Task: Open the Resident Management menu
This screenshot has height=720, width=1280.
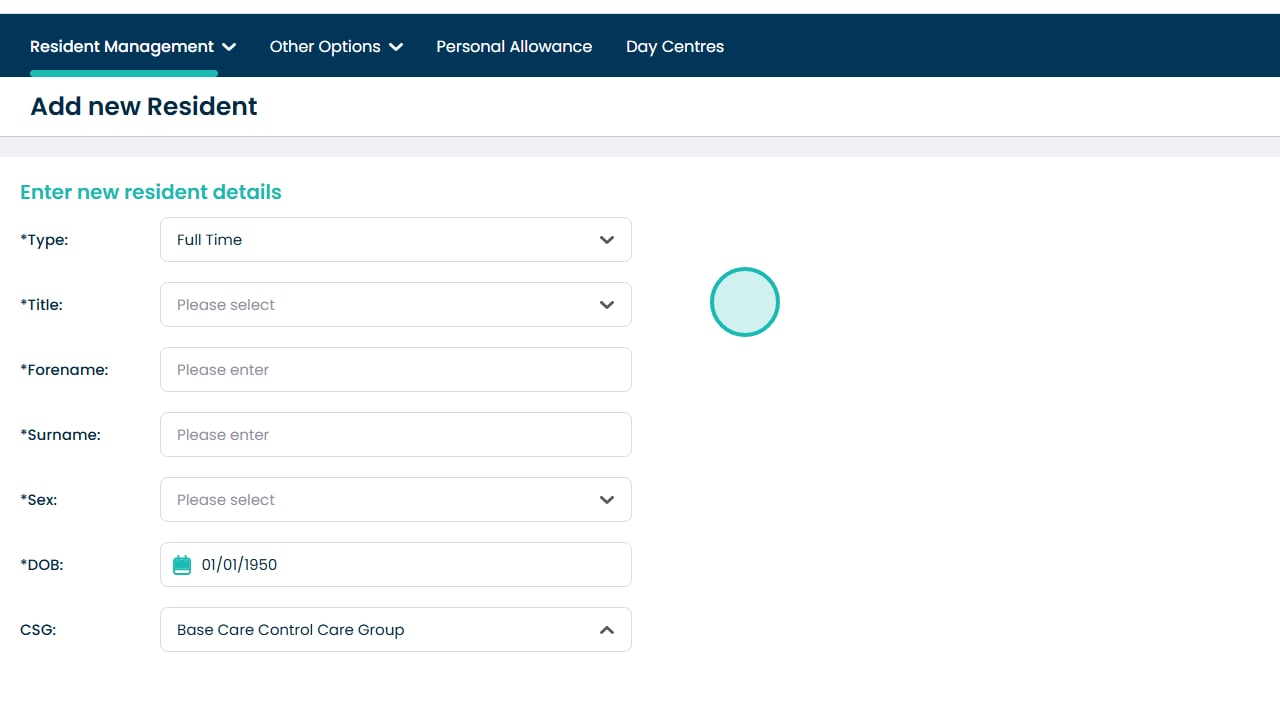Action: tap(122, 47)
